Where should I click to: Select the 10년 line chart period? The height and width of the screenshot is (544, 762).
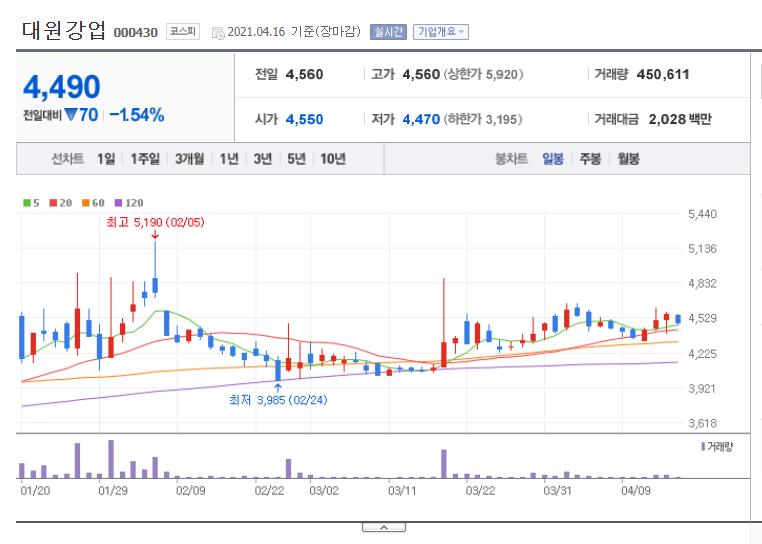[333, 158]
